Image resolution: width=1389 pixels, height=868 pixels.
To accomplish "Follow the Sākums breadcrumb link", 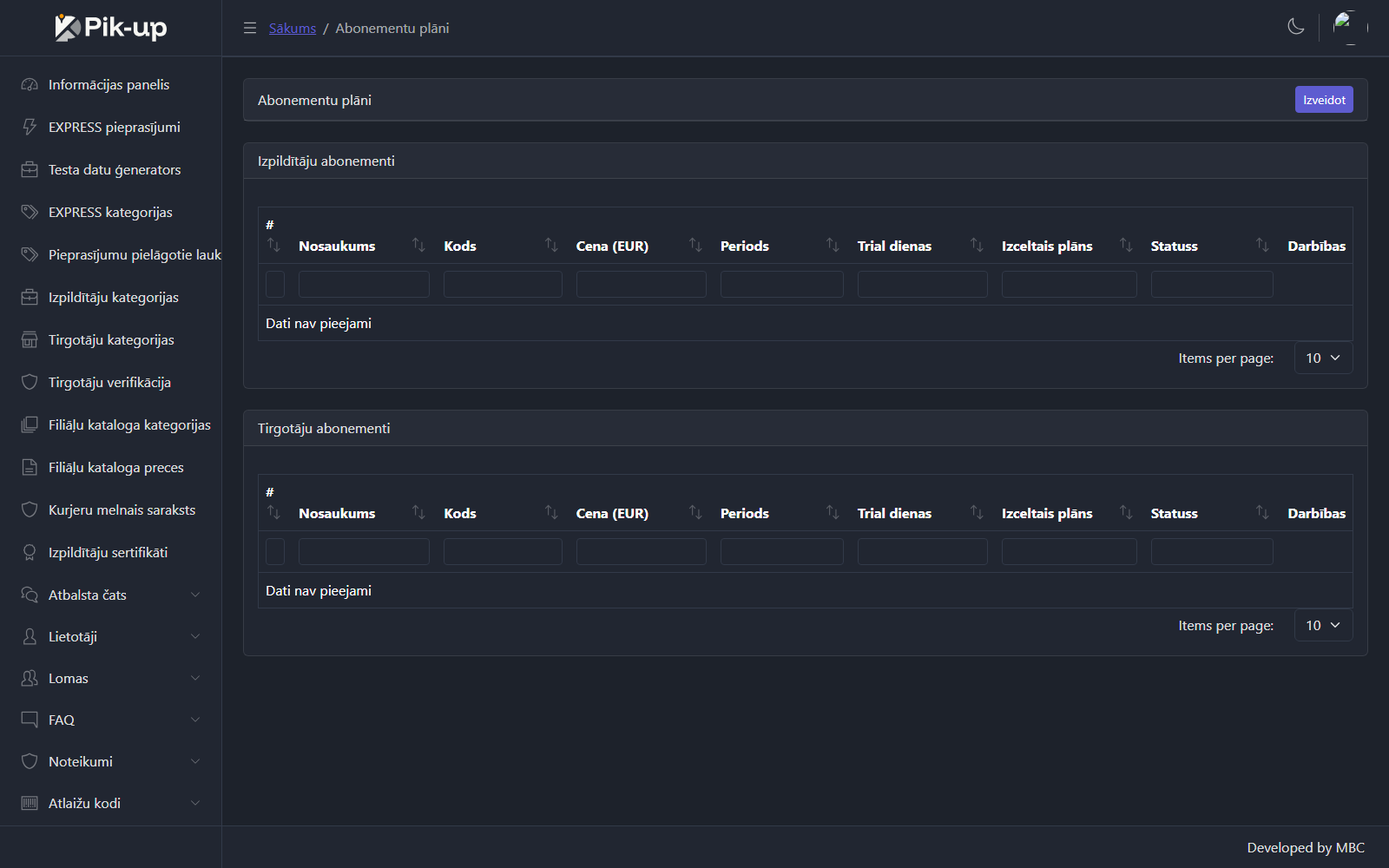I will click(293, 28).
